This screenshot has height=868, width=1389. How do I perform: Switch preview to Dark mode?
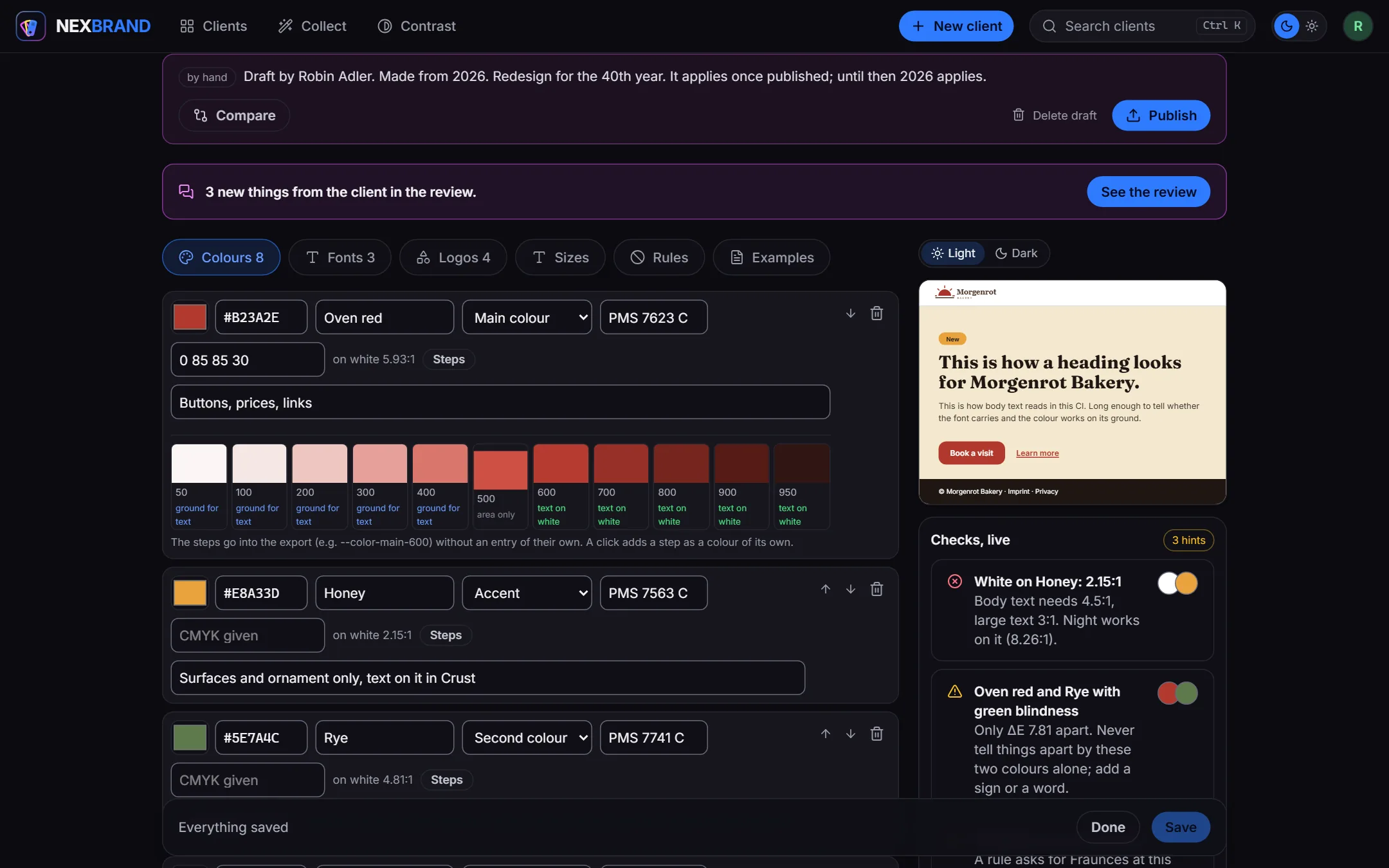[1016, 253]
